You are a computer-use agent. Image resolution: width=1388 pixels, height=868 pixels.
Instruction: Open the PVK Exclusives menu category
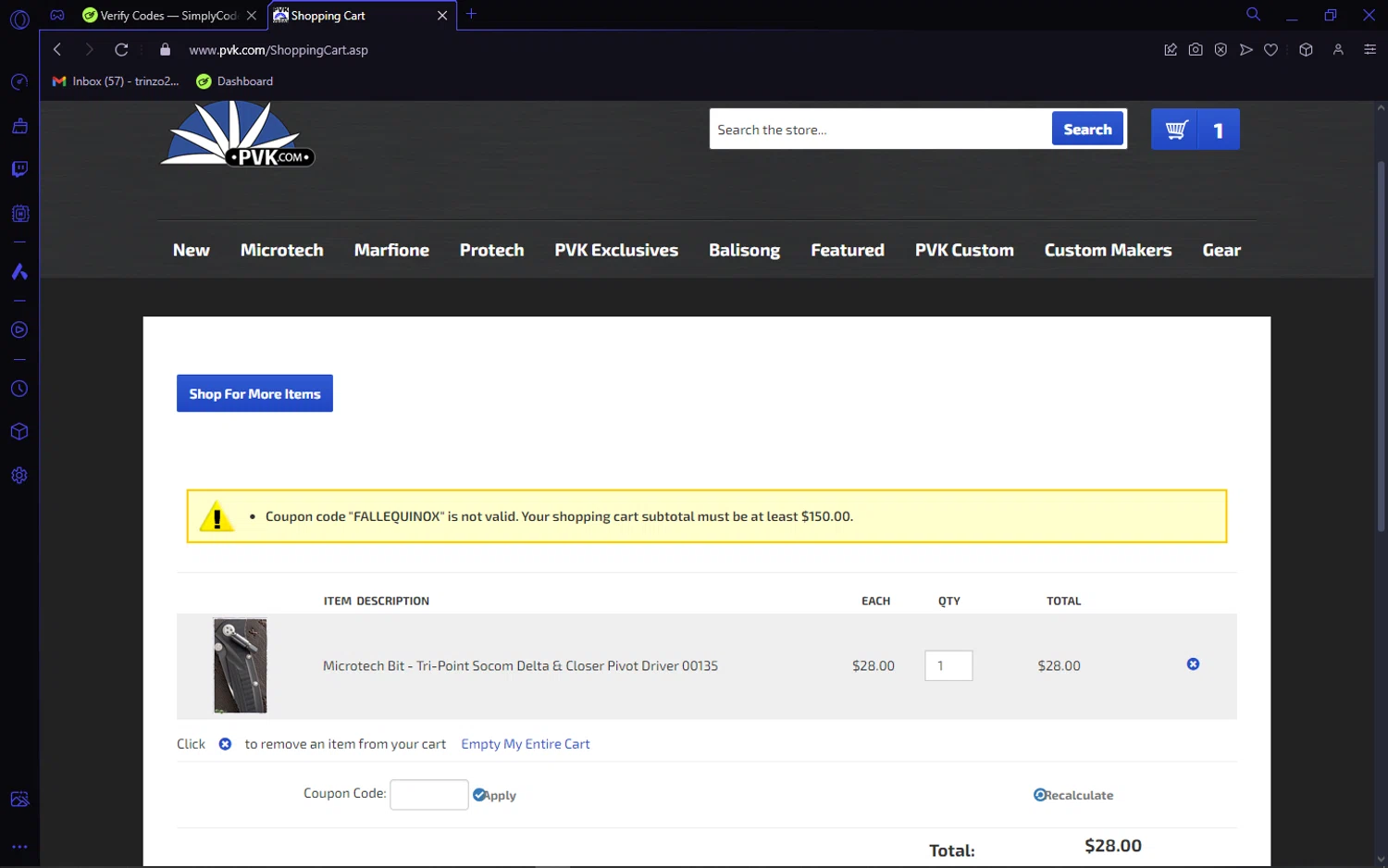click(616, 250)
